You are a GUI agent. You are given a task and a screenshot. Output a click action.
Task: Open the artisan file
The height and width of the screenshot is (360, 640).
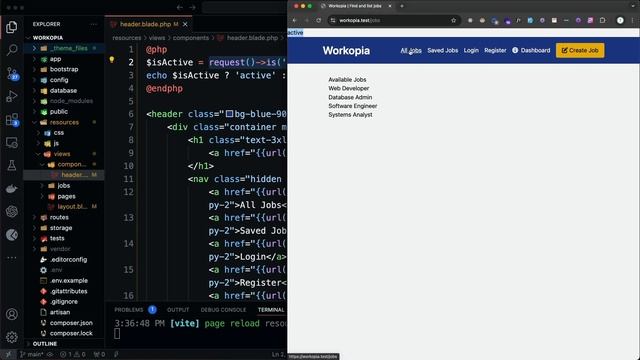[x=60, y=312]
